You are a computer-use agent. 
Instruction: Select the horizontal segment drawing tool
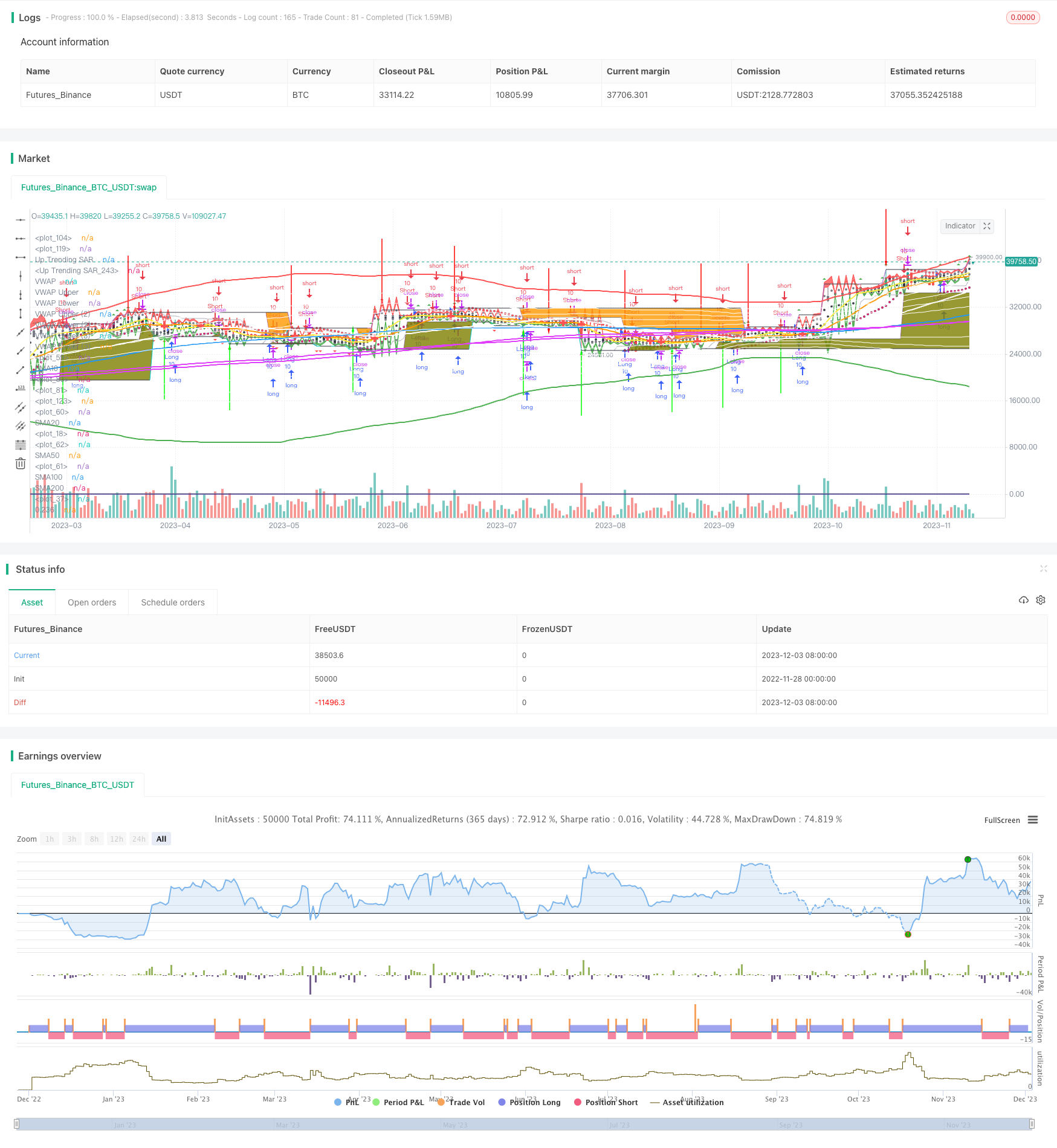(21, 257)
